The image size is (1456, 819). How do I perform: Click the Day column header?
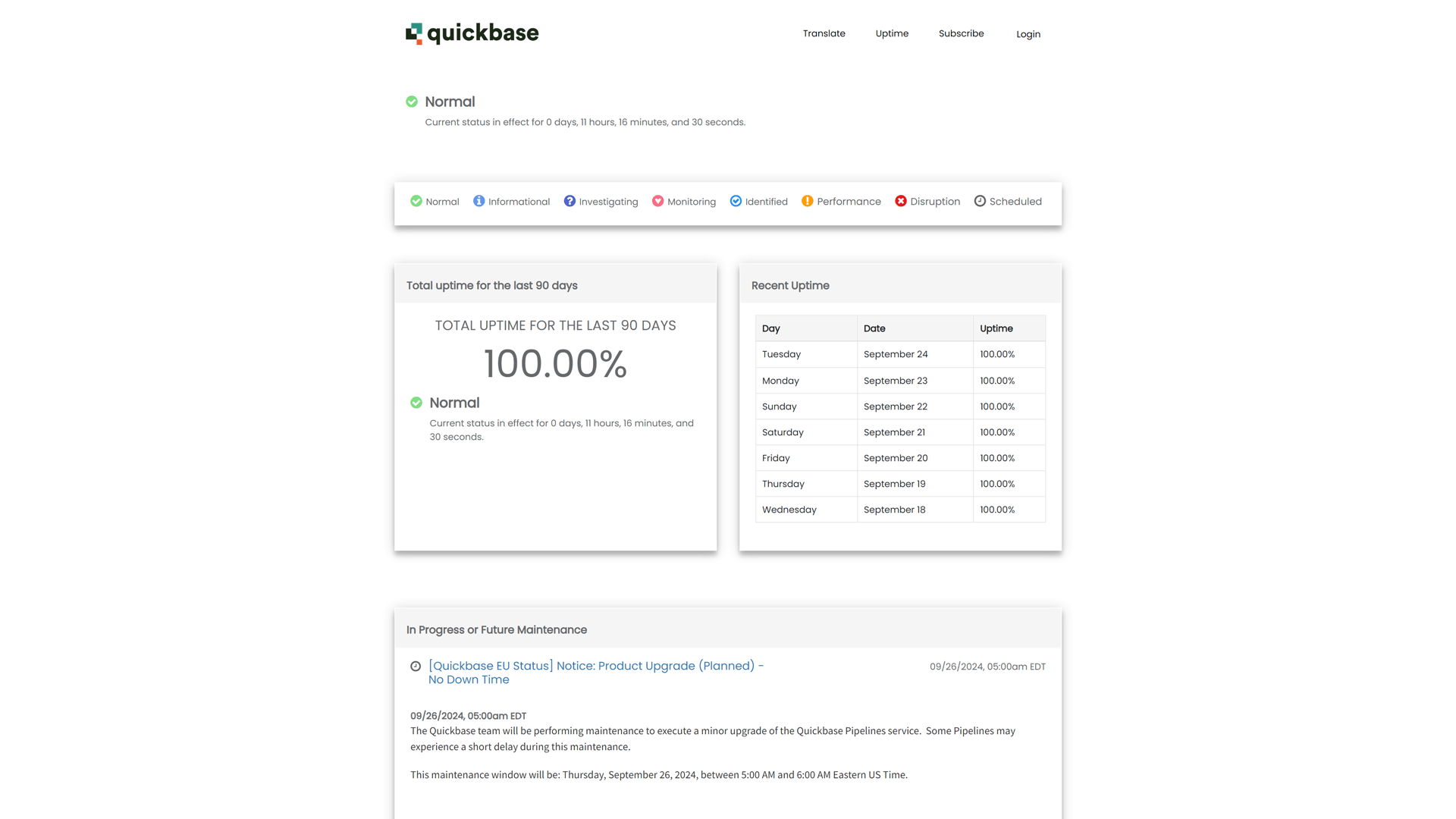(770, 328)
